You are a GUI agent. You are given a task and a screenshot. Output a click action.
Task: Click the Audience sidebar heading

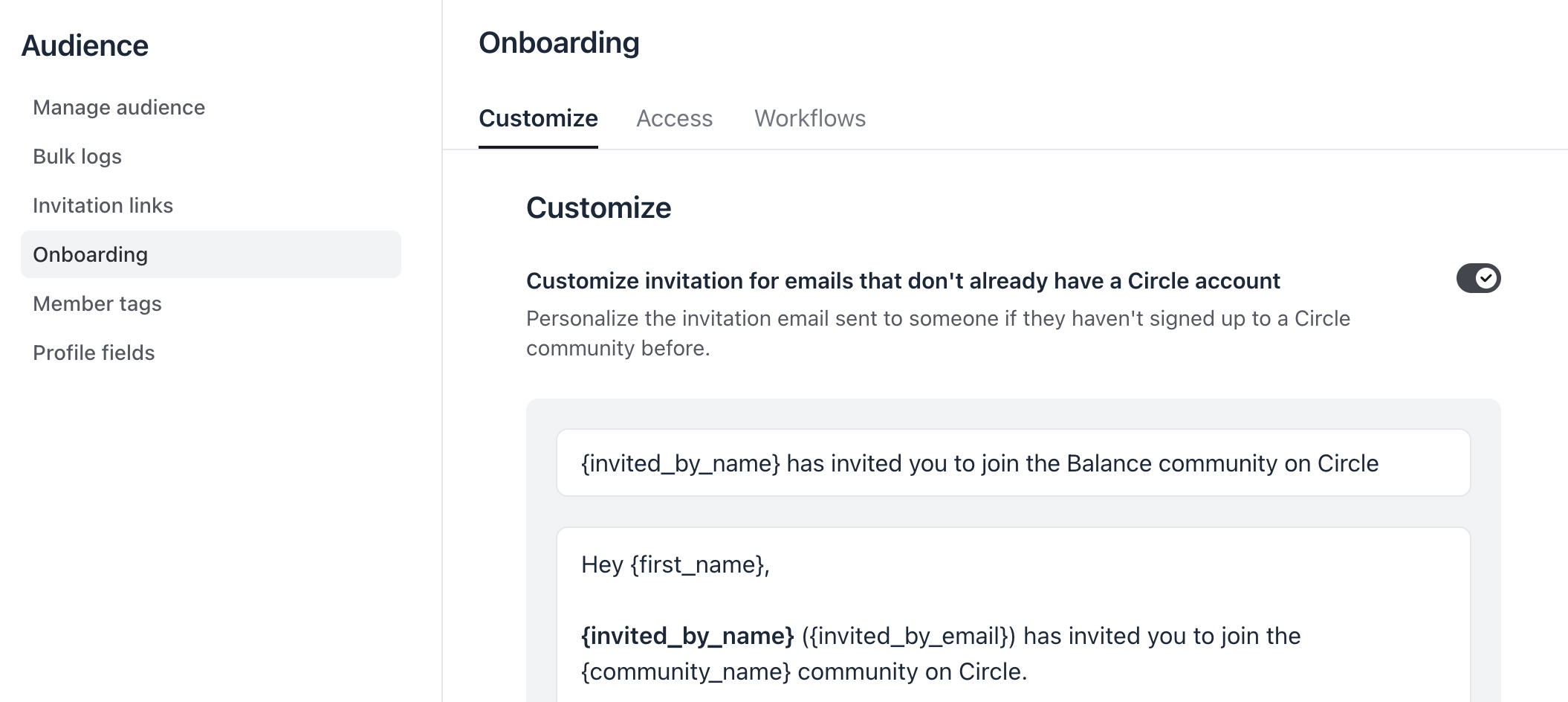pos(85,45)
